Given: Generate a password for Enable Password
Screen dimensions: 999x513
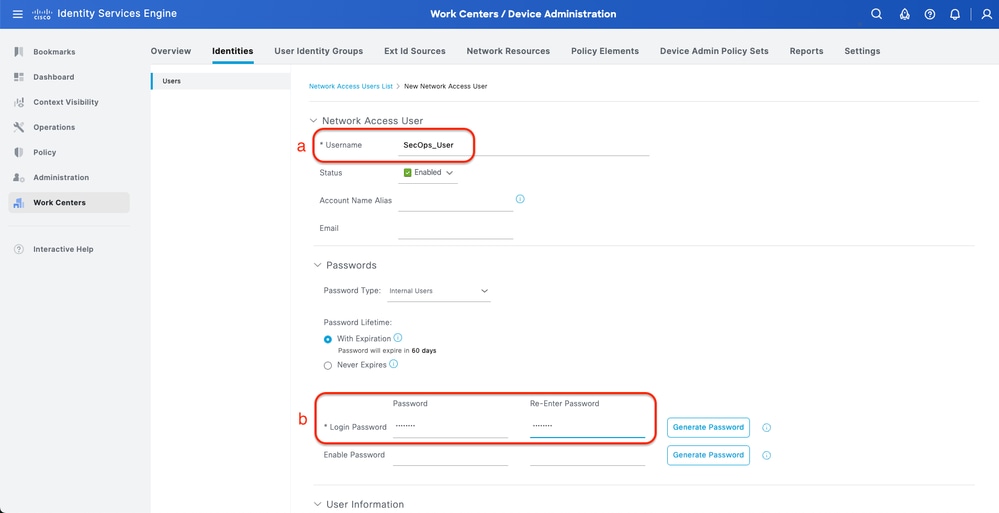Looking at the screenshot, I should (708, 455).
